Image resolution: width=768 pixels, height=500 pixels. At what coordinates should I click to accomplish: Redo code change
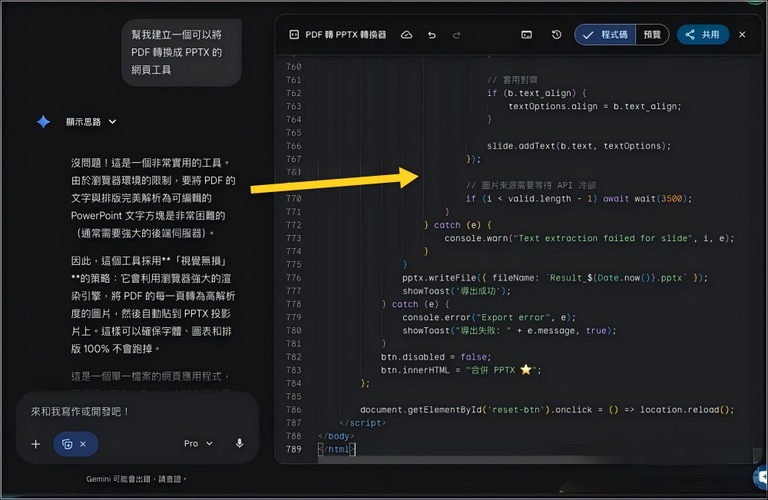(x=456, y=35)
